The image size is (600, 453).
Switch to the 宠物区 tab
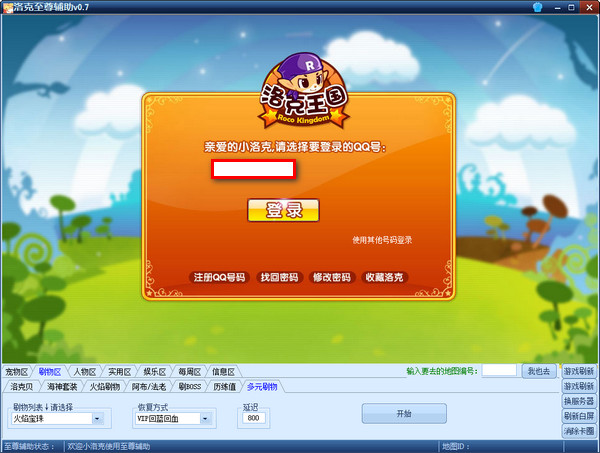point(16,372)
